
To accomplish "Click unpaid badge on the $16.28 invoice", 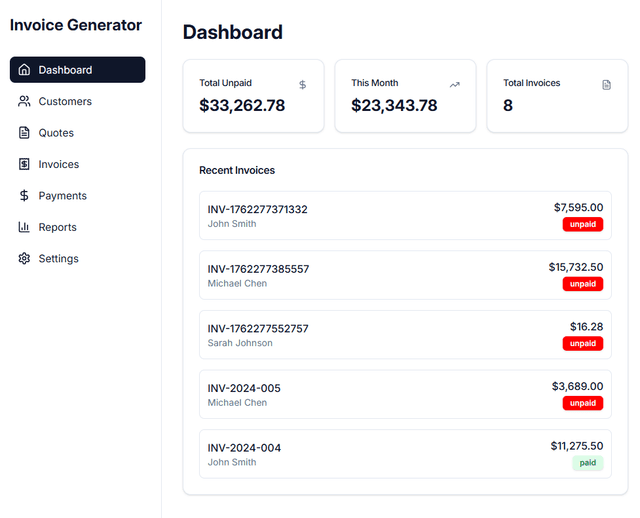I will point(583,344).
